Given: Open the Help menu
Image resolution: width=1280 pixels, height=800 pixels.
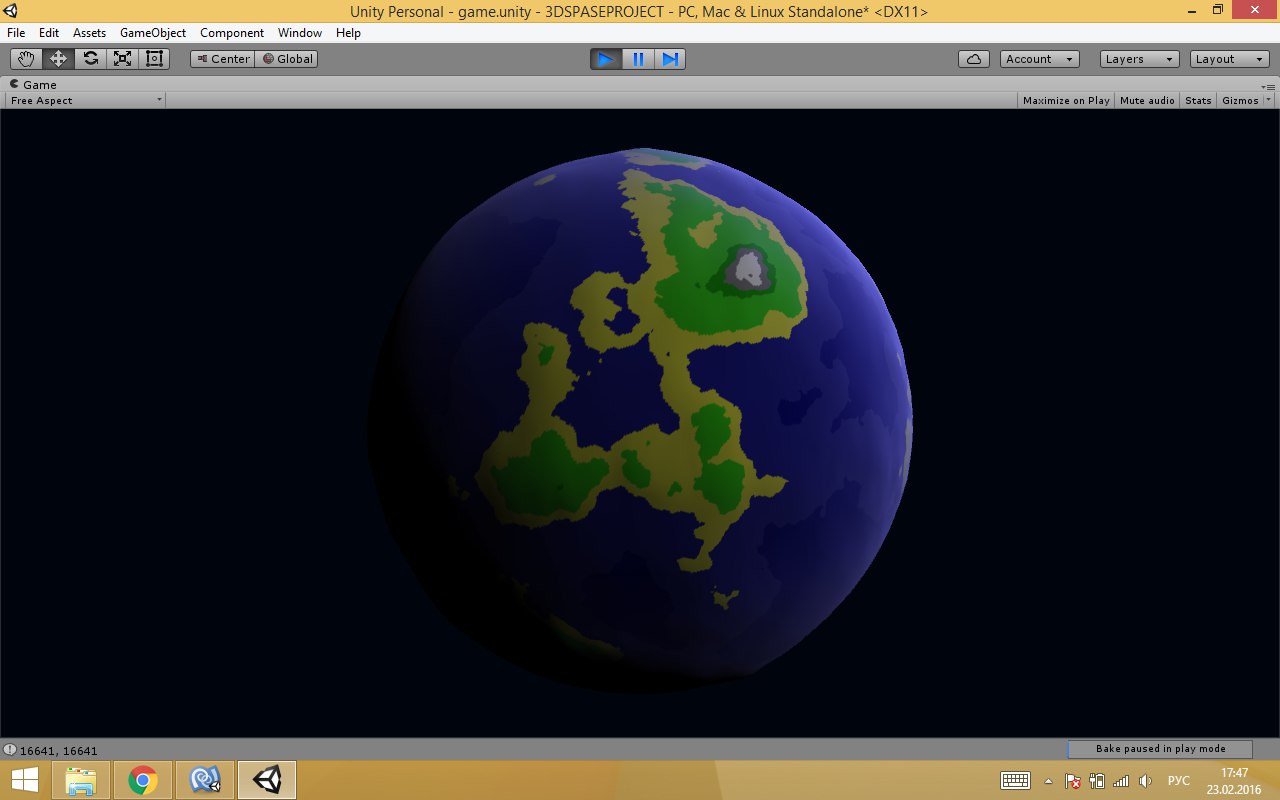Looking at the screenshot, I should click(x=348, y=33).
